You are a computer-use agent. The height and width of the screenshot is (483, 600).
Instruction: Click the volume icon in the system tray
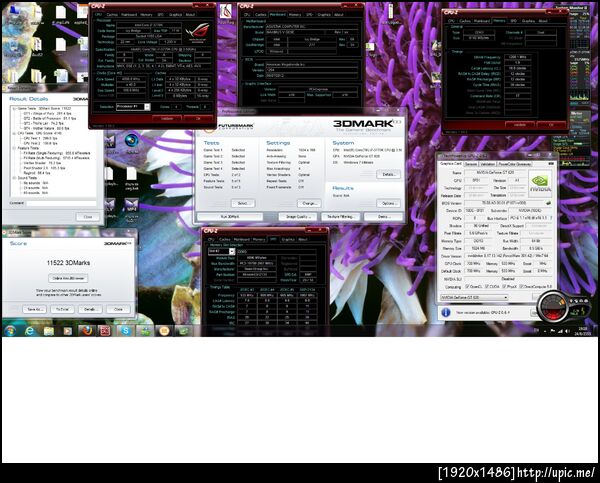pos(567,331)
